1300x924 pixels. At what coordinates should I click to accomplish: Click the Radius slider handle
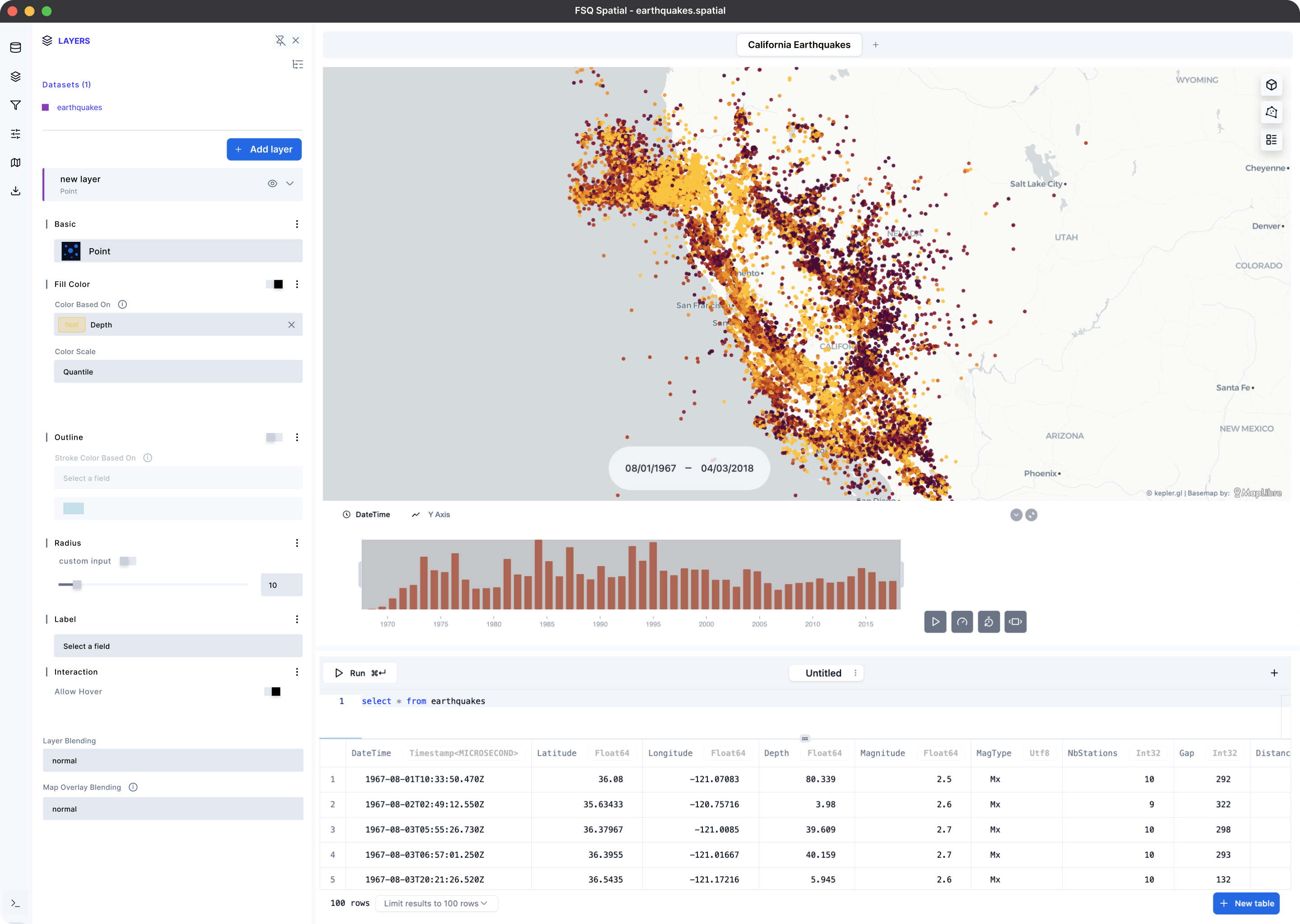click(x=77, y=585)
